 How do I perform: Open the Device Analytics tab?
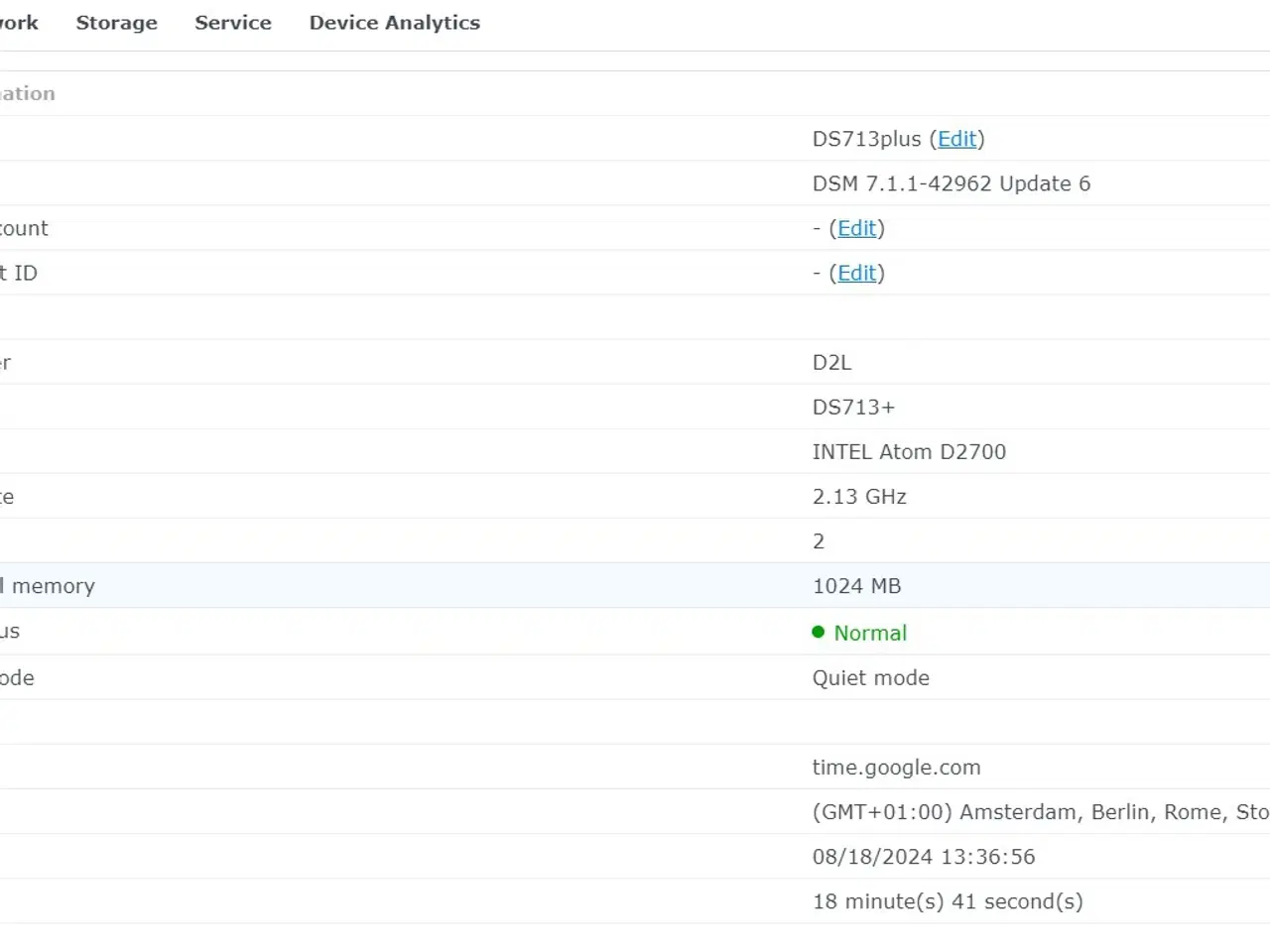tap(395, 23)
